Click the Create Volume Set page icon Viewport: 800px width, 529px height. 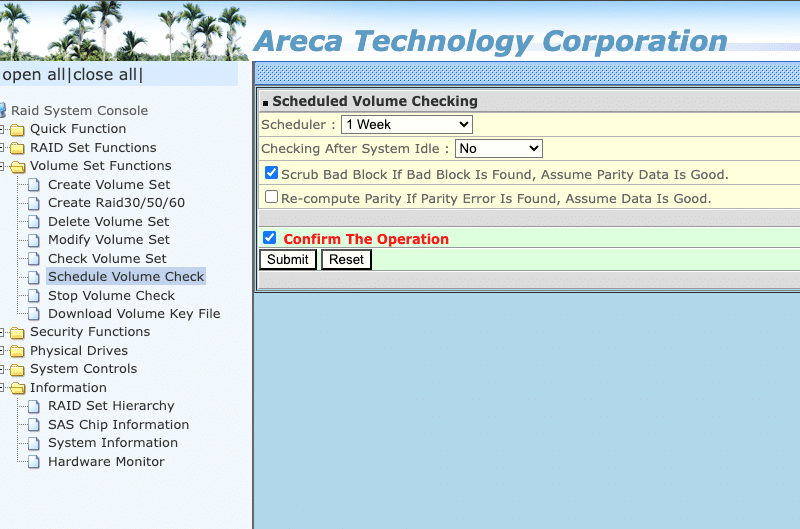35,185
